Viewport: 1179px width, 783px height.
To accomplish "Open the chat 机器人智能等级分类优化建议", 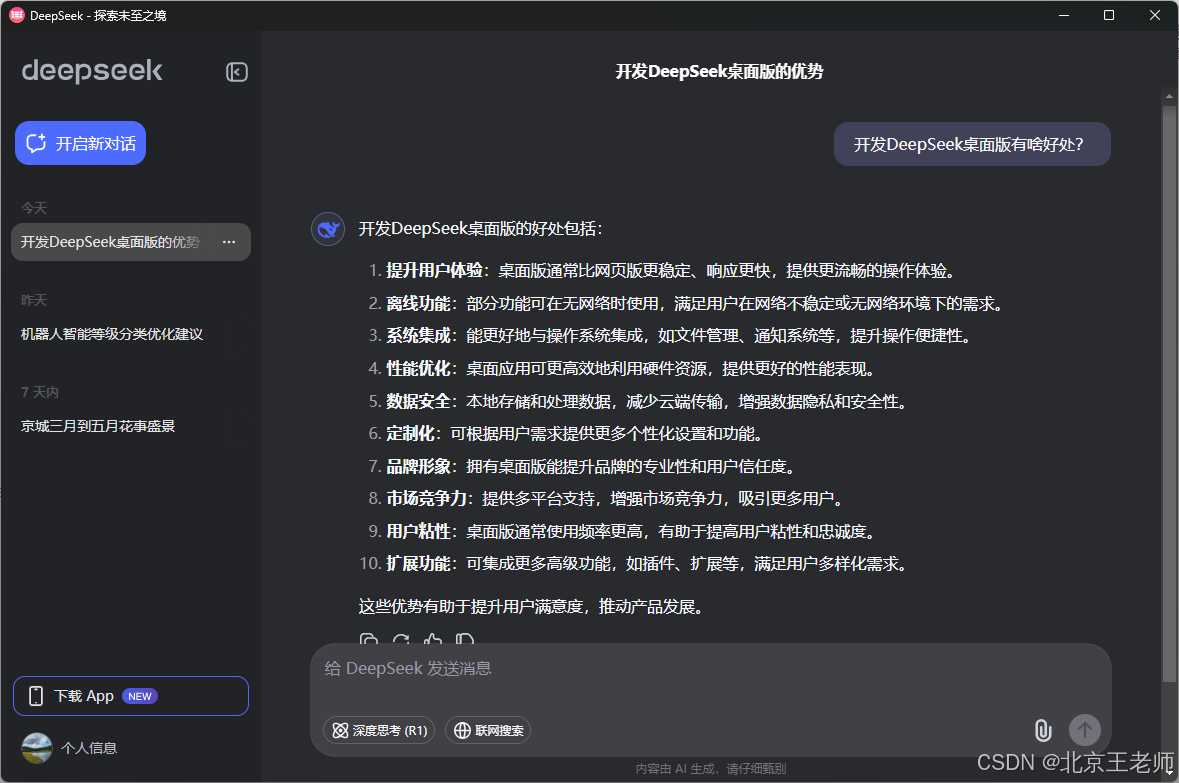I will click(112, 334).
